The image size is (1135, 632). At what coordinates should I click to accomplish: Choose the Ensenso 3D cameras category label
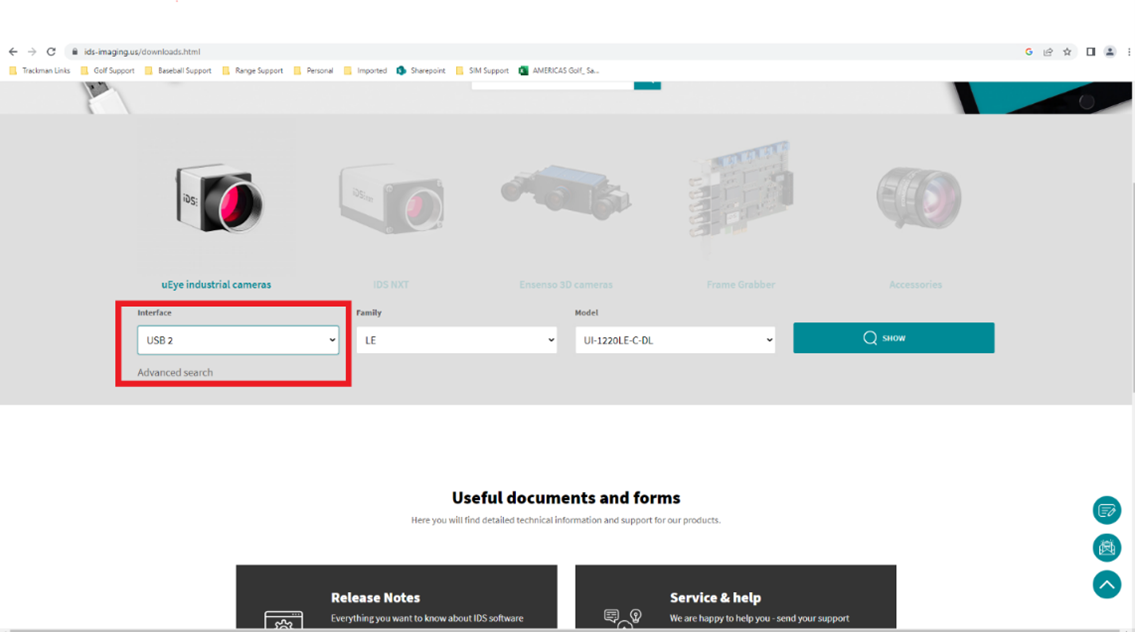coord(566,285)
